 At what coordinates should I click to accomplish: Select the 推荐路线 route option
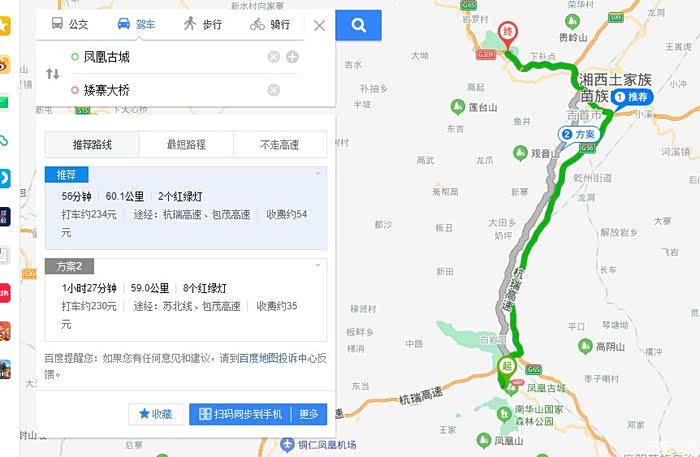pos(92,144)
